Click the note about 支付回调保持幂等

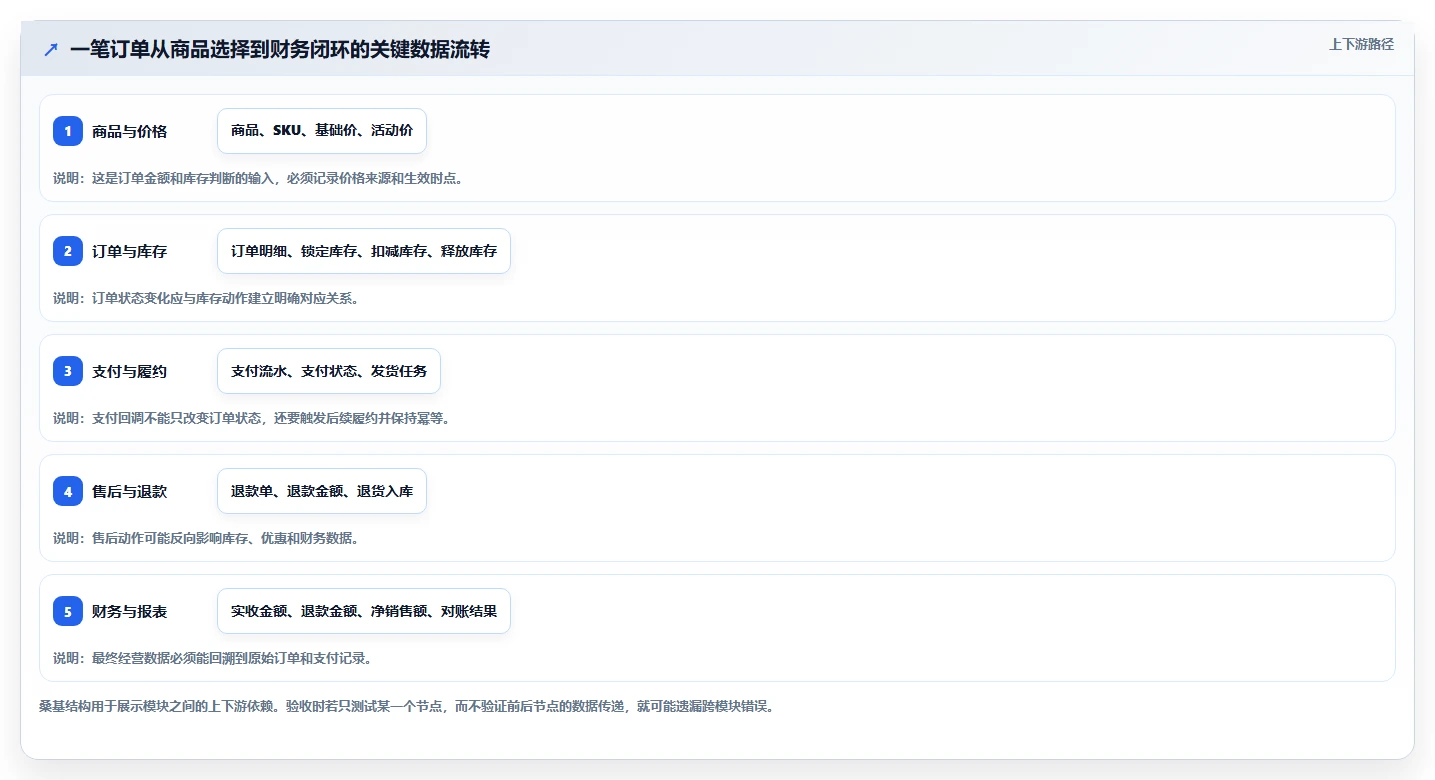pyautogui.click(x=251, y=418)
